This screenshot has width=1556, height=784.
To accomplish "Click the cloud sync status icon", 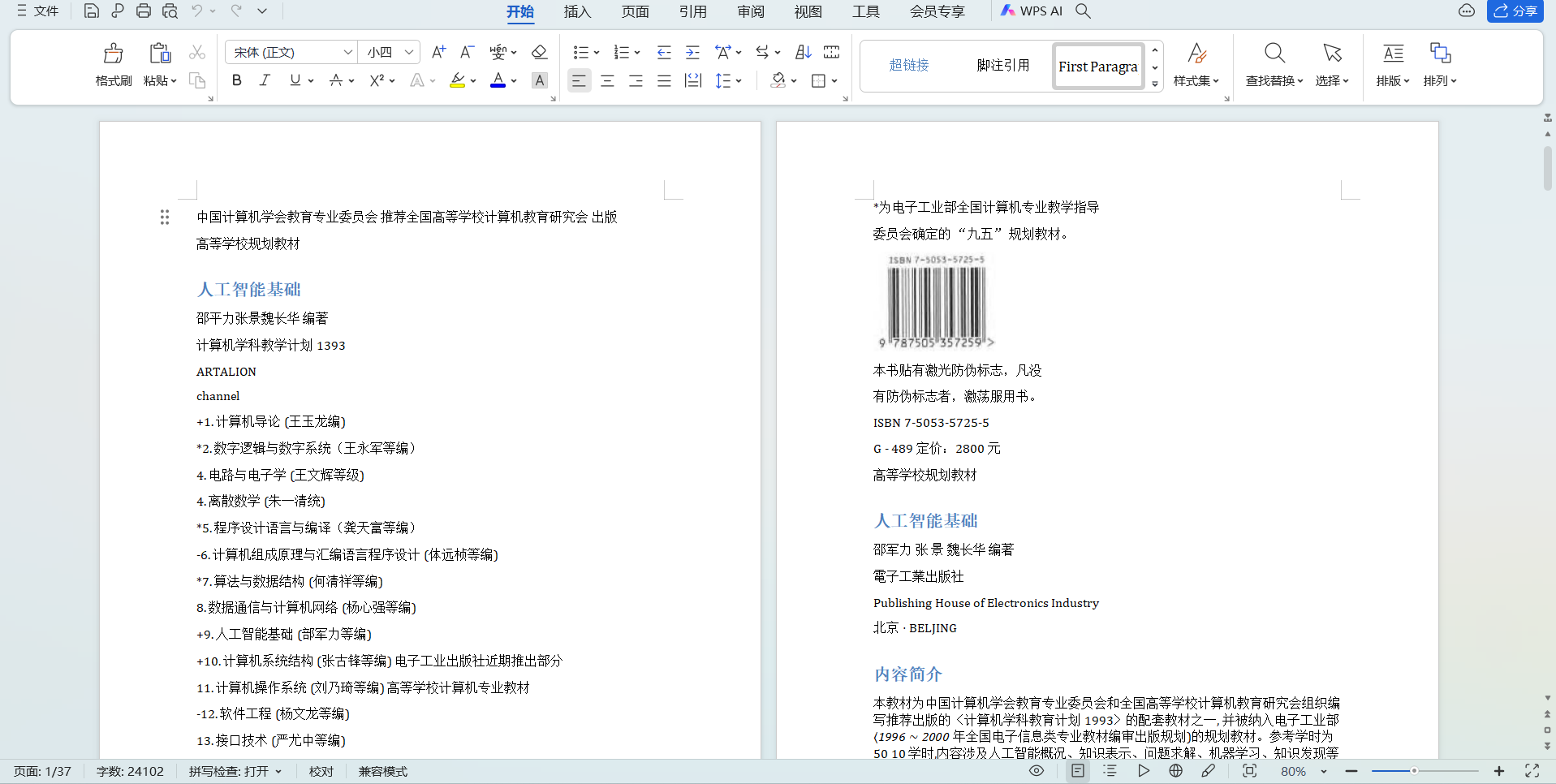I will (1467, 11).
